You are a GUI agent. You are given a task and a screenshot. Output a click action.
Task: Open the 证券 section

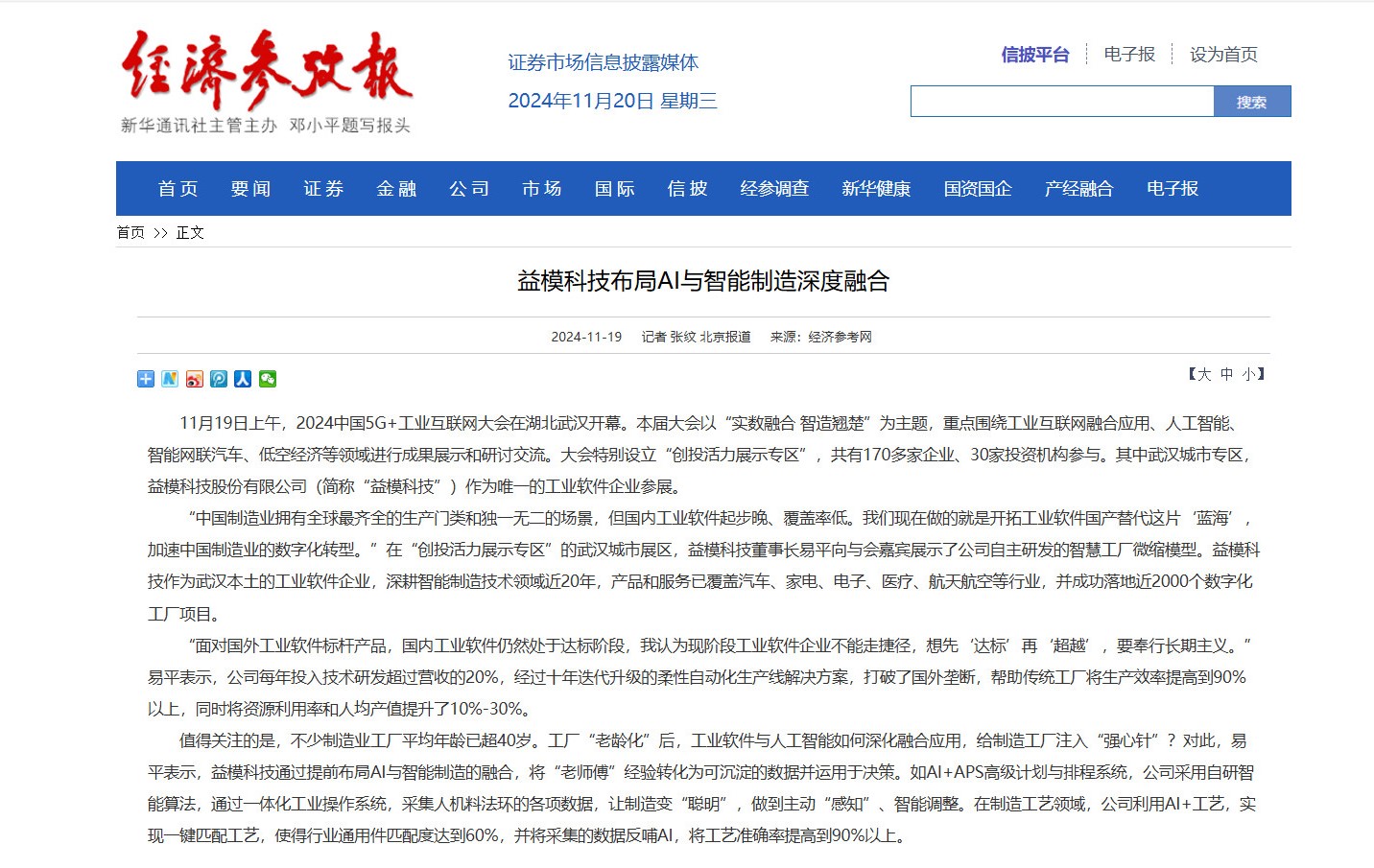[324, 189]
